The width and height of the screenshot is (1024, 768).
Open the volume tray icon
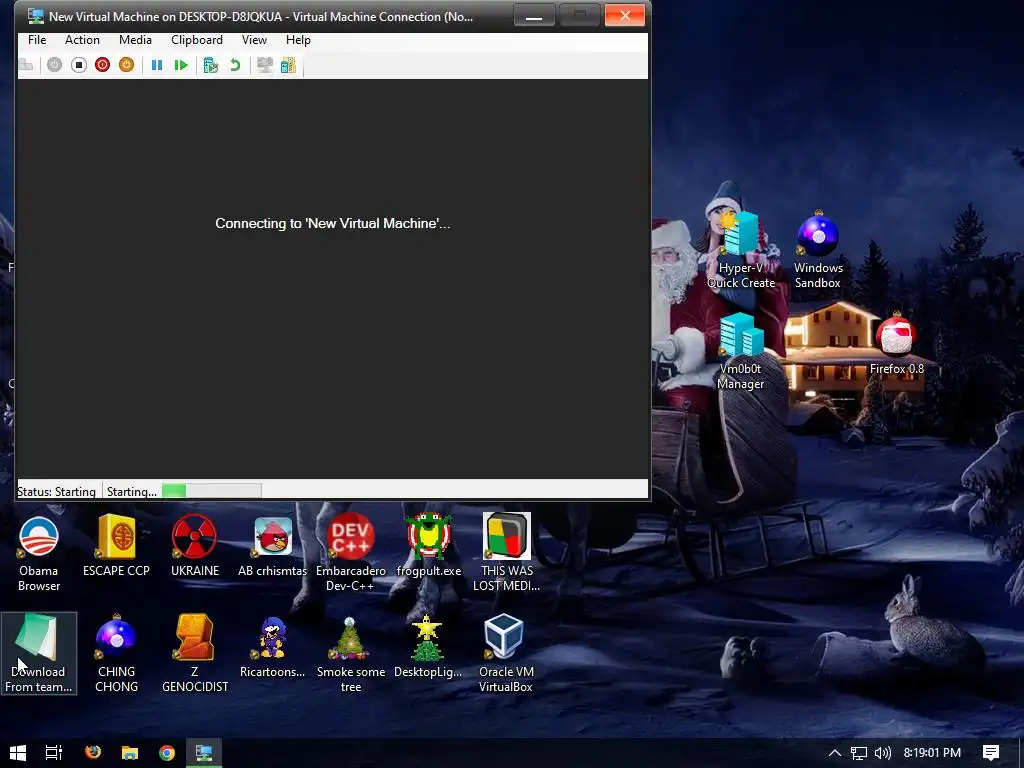(x=882, y=753)
